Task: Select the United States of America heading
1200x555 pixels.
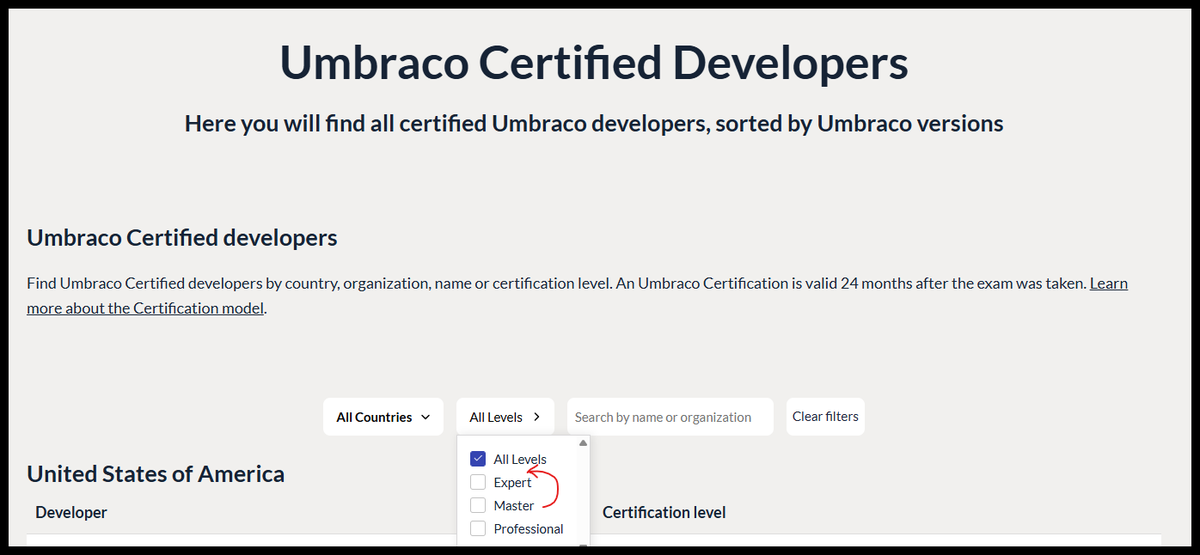Action: pyautogui.click(x=156, y=474)
